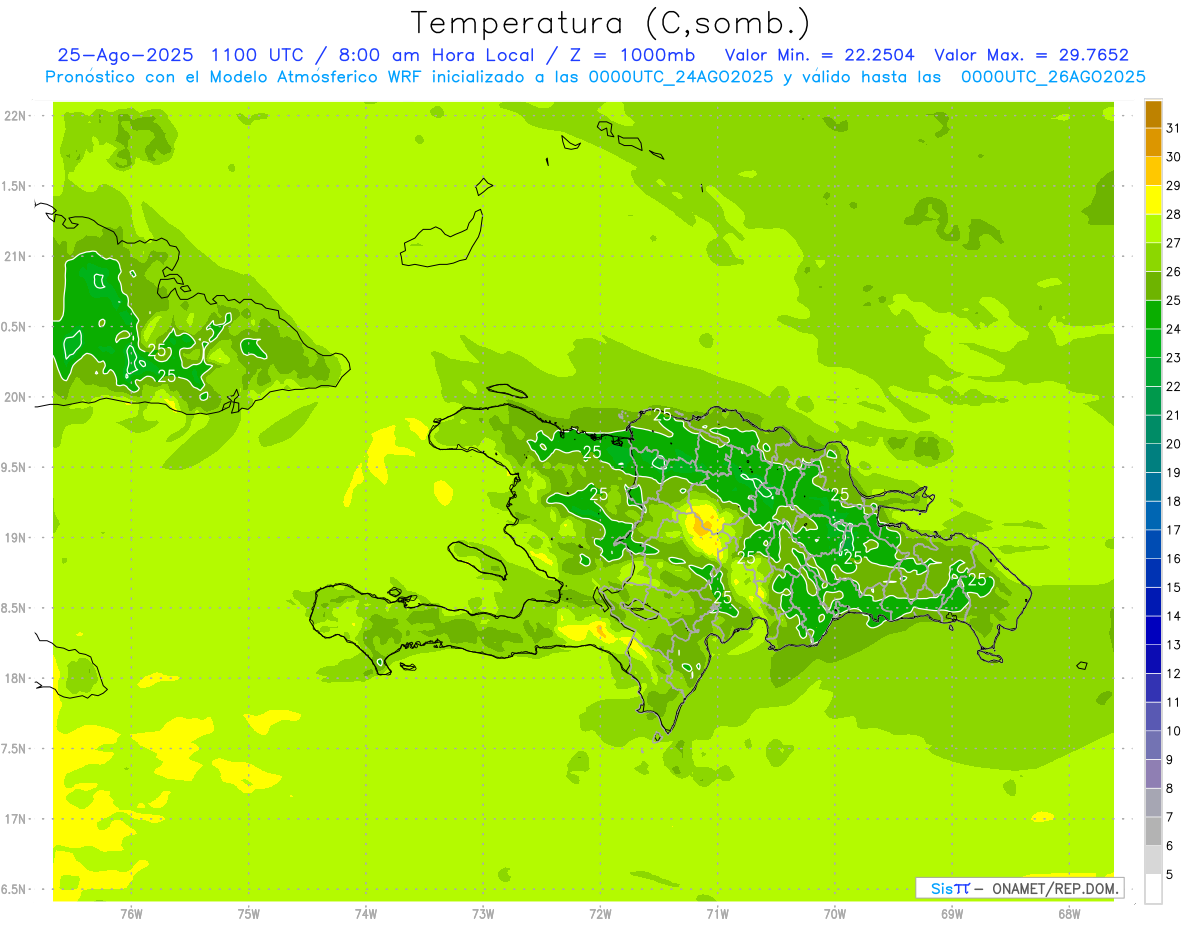Select the date text "25-Ago-2025"
Viewport: 1200px width, 927px height.
tap(127, 55)
